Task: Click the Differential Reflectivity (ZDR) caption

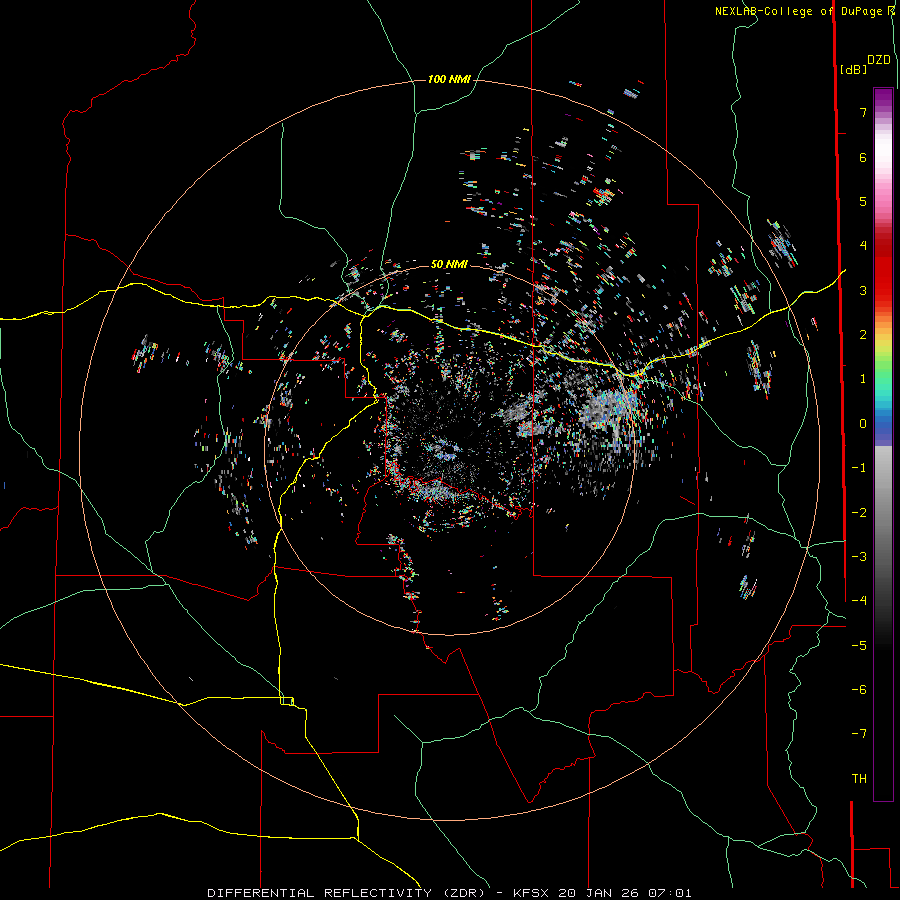Action: click(x=350, y=893)
